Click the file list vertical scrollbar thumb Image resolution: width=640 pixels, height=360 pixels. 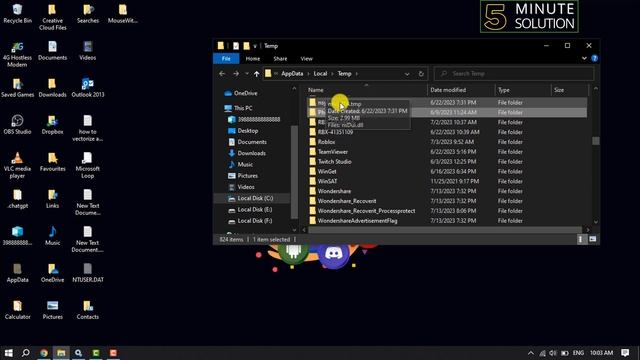coord(596,140)
